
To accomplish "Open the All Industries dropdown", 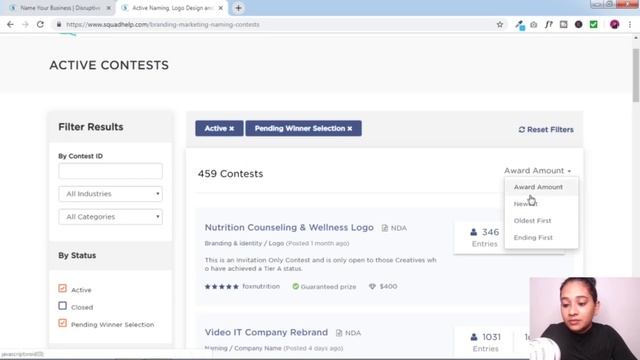I will tap(110, 194).
